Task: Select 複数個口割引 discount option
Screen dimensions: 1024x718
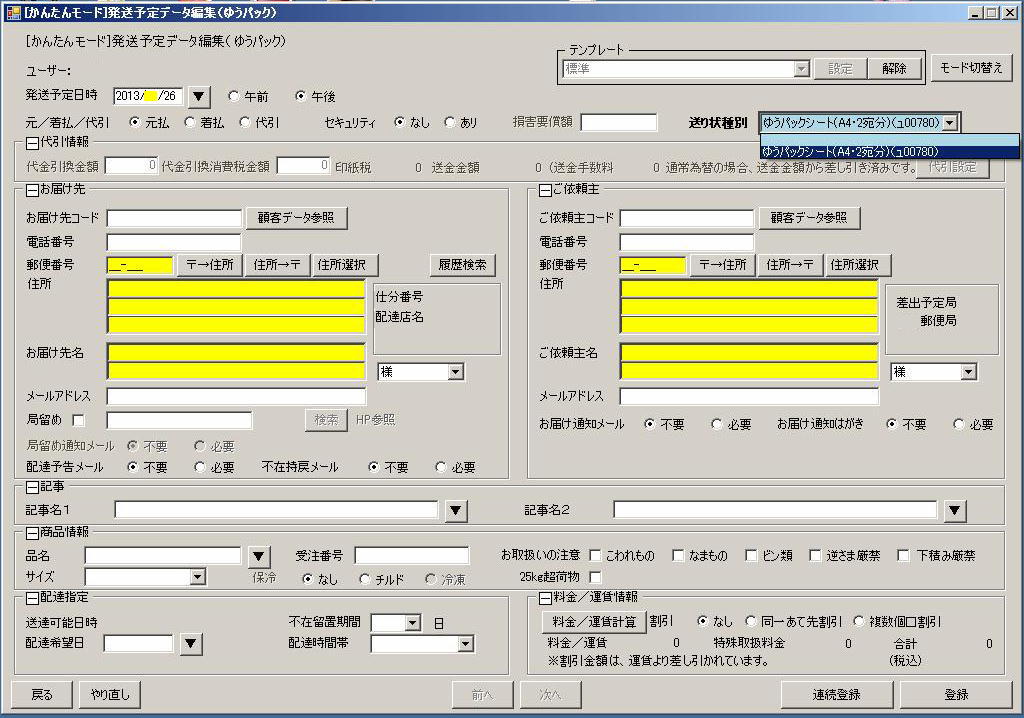Action: point(859,621)
